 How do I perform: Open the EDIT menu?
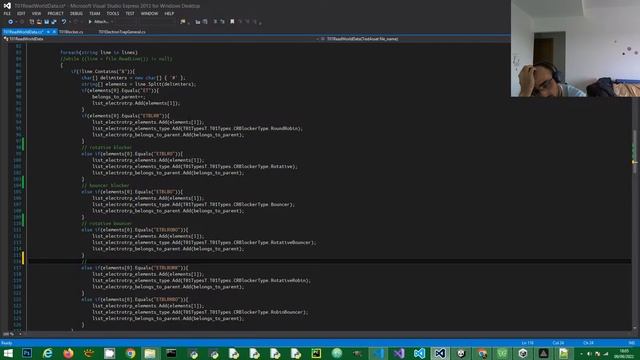[21, 13]
